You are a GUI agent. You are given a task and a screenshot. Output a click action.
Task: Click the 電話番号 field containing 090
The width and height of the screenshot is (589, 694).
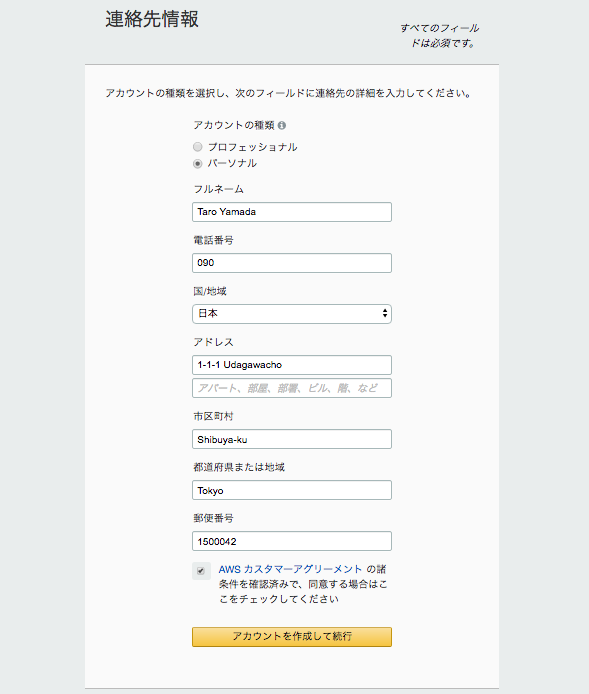tap(292, 263)
